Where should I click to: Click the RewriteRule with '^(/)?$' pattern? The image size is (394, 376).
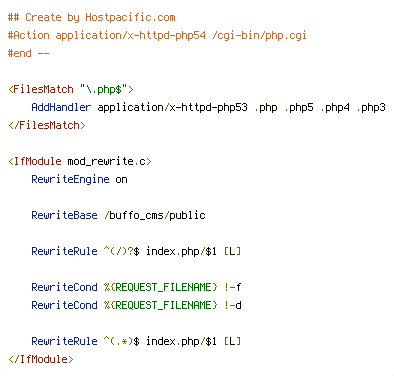(136, 251)
